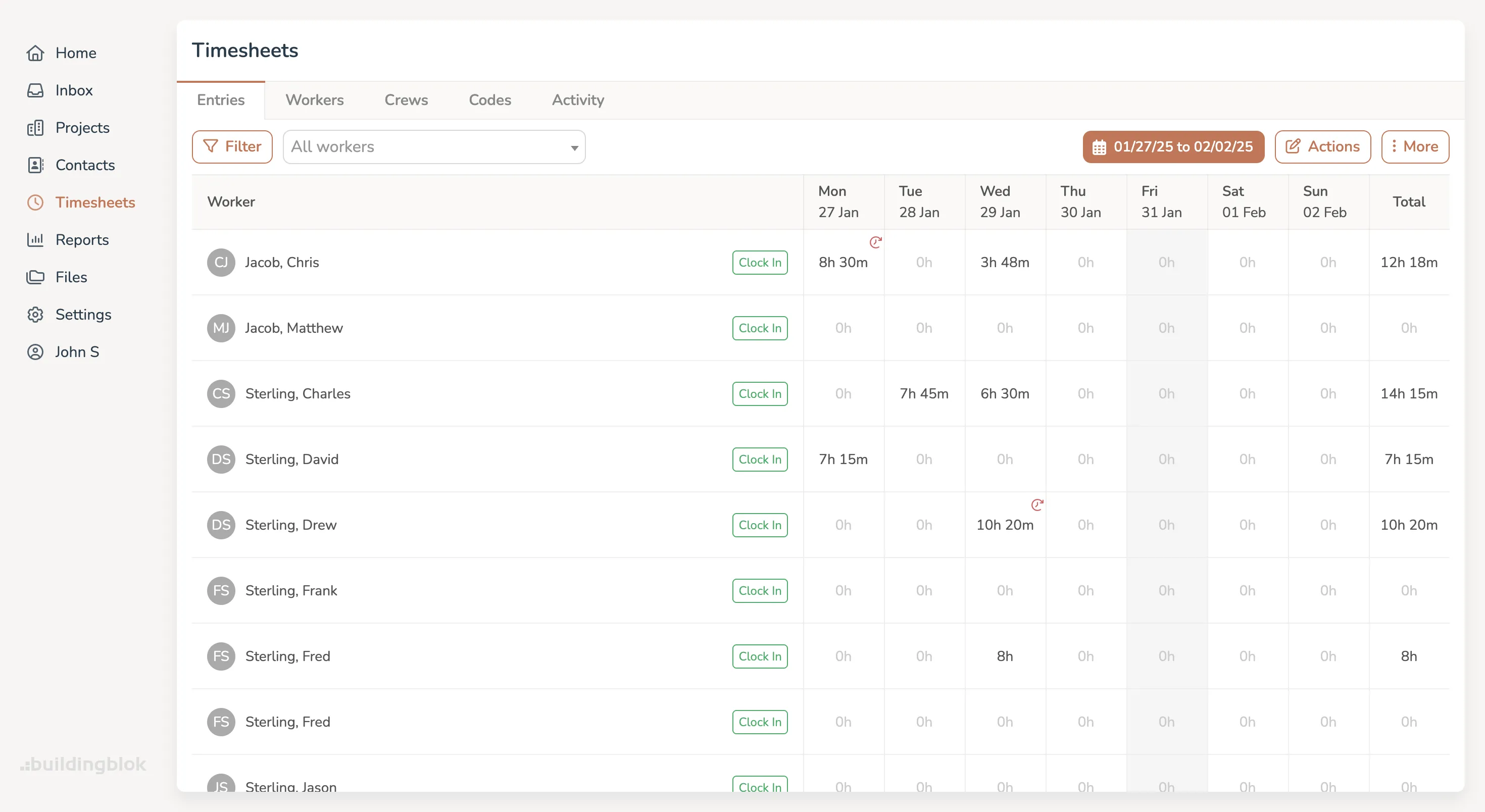
Task: Clock In Sterling, Charles
Action: tap(759, 393)
